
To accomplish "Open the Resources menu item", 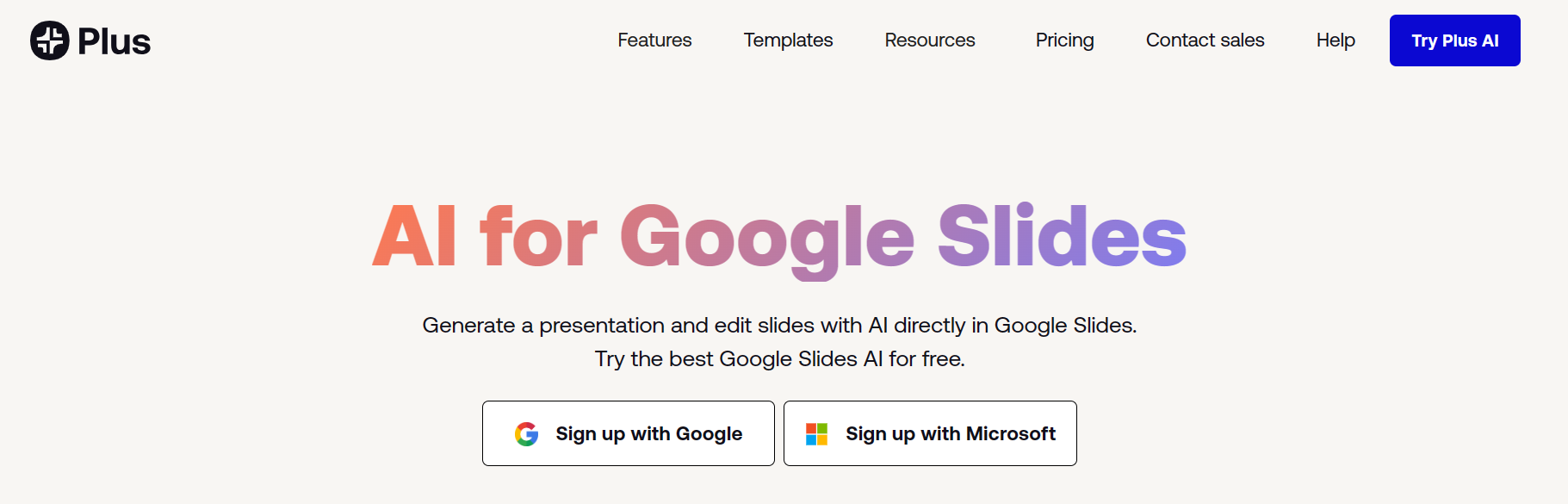I will point(929,40).
